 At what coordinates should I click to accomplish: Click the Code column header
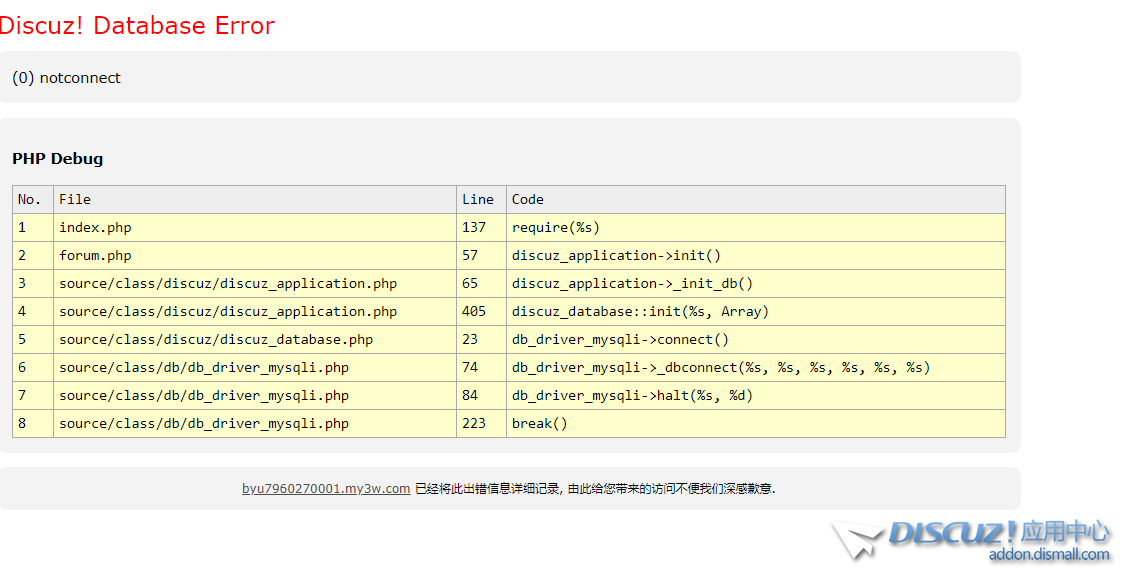528,199
